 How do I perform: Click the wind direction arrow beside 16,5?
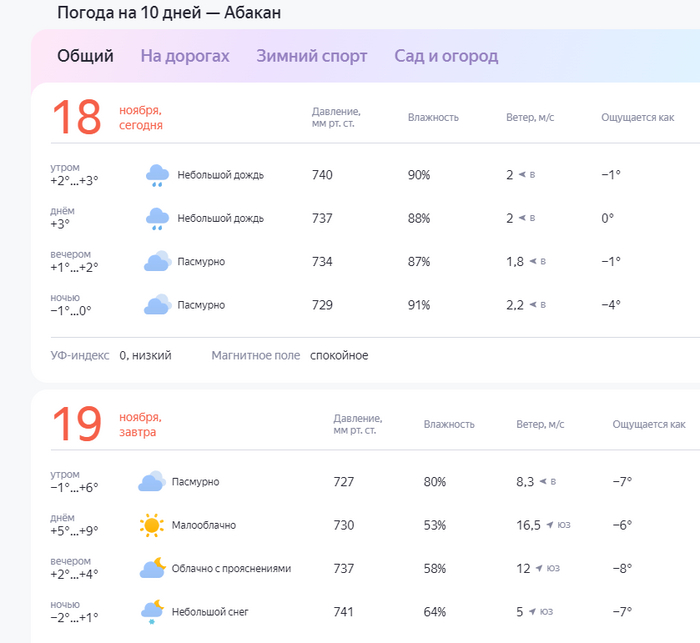550,525
